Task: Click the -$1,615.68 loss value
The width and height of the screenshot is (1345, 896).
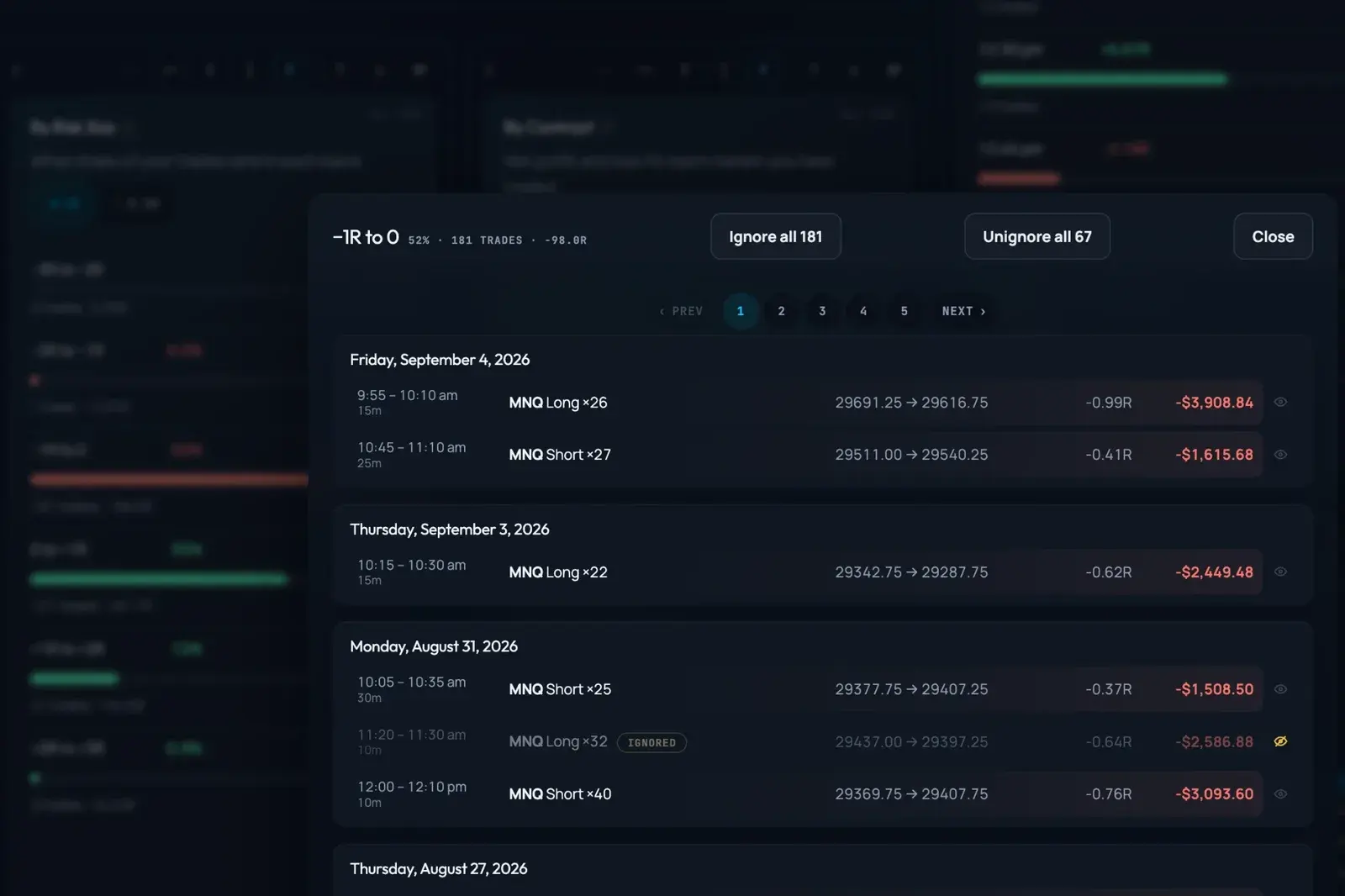Action: (x=1214, y=455)
